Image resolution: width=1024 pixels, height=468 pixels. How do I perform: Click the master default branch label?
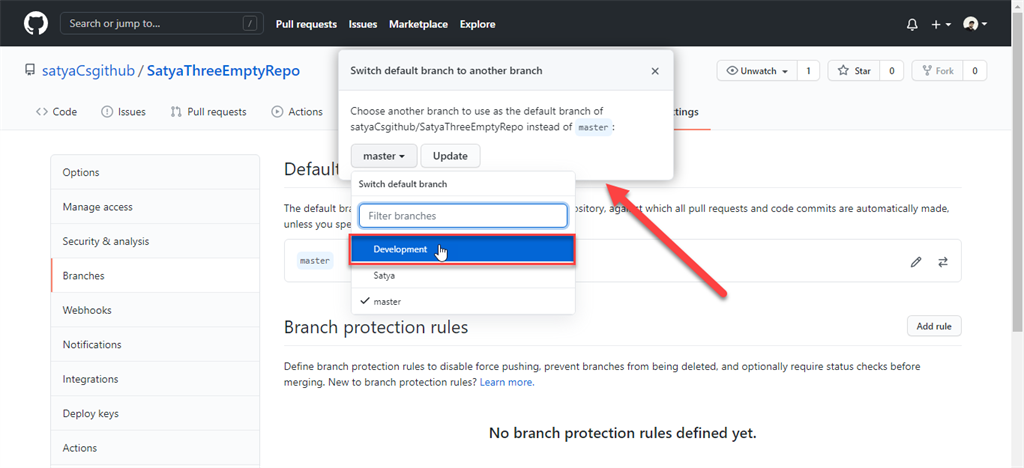[315, 260]
